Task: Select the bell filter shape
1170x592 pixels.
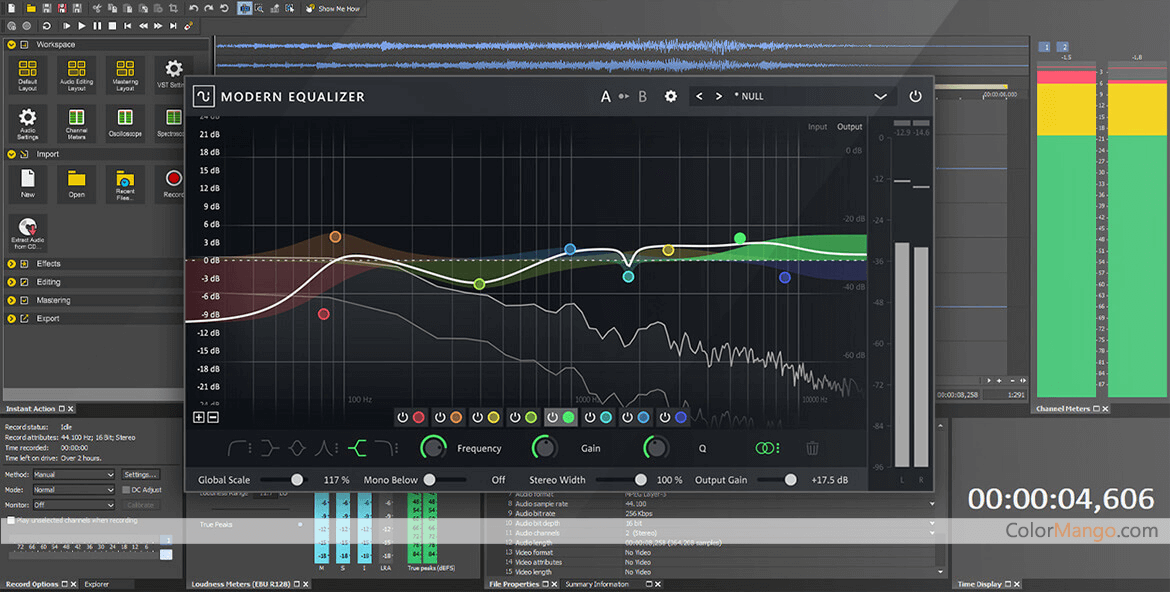Action: [x=297, y=448]
